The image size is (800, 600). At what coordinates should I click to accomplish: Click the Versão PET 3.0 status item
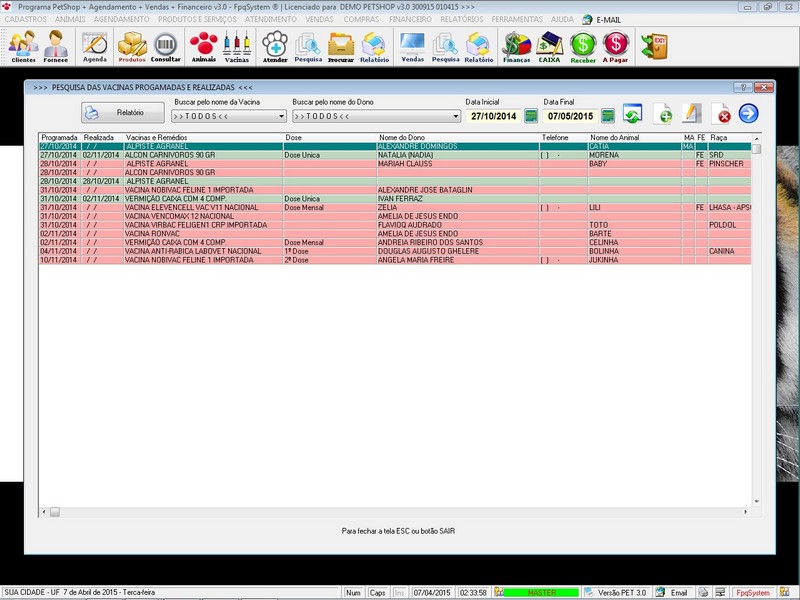click(x=616, y=592)
